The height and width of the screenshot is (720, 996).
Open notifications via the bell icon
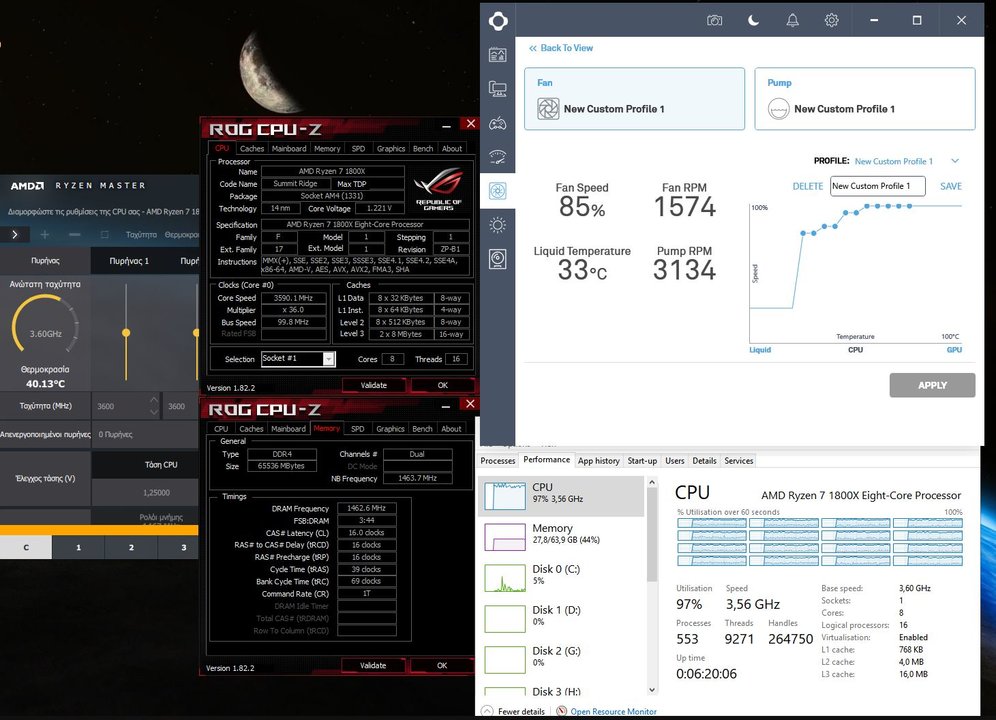click(793, 20)
